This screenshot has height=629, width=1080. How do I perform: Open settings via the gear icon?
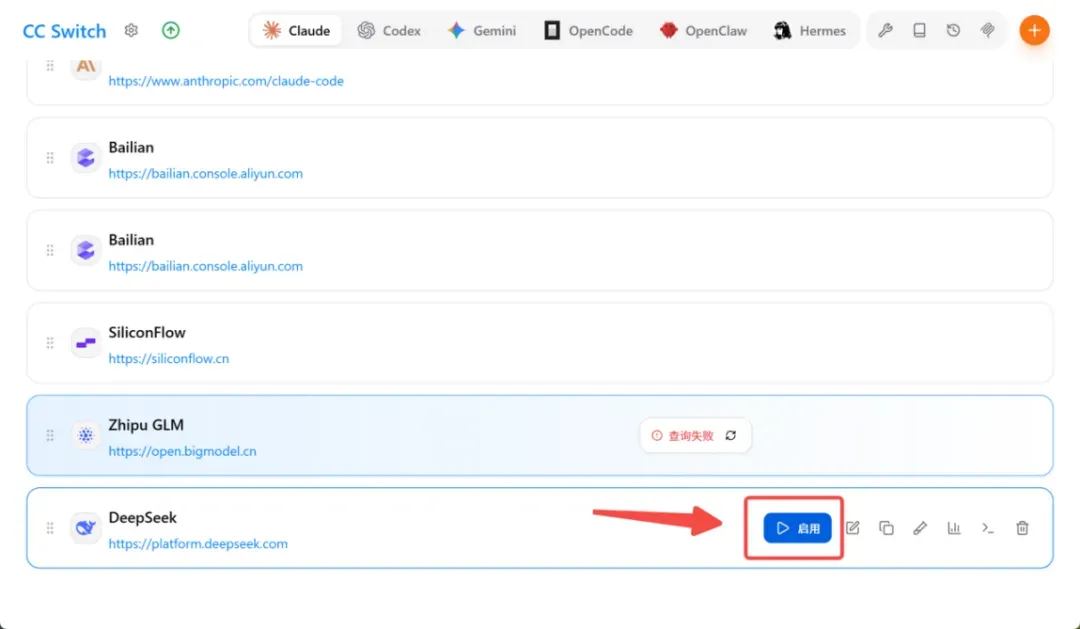pyautogui.click(x=131, y=30)
